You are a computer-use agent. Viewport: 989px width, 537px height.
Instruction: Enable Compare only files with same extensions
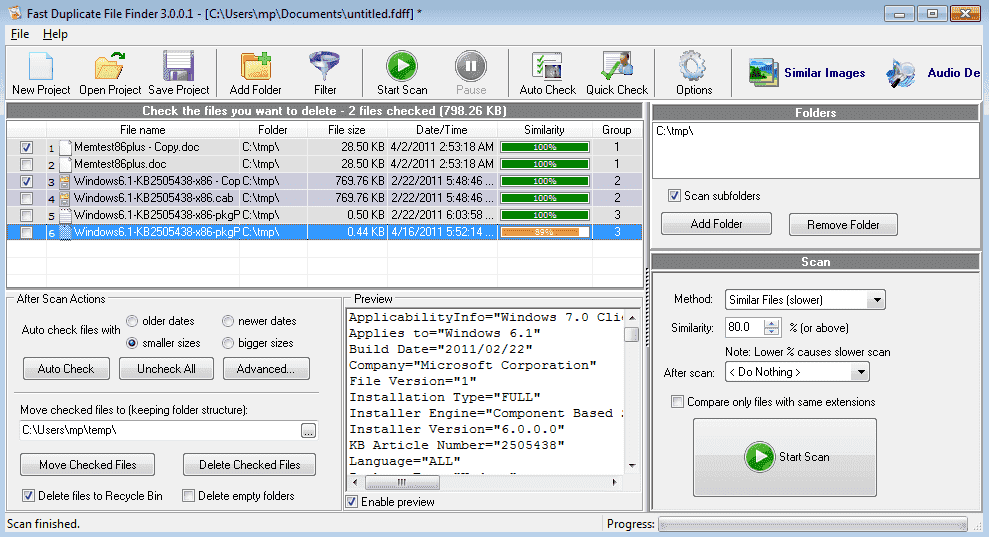(677, 402)
